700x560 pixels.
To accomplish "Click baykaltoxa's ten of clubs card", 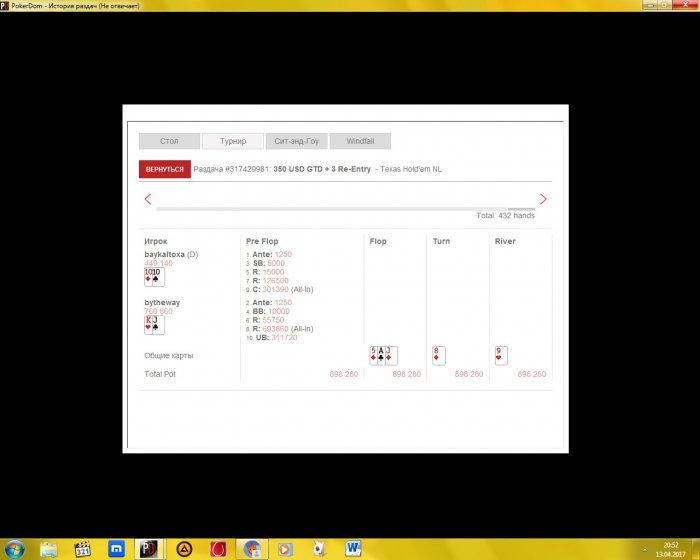I will click(x=158, y=277).
